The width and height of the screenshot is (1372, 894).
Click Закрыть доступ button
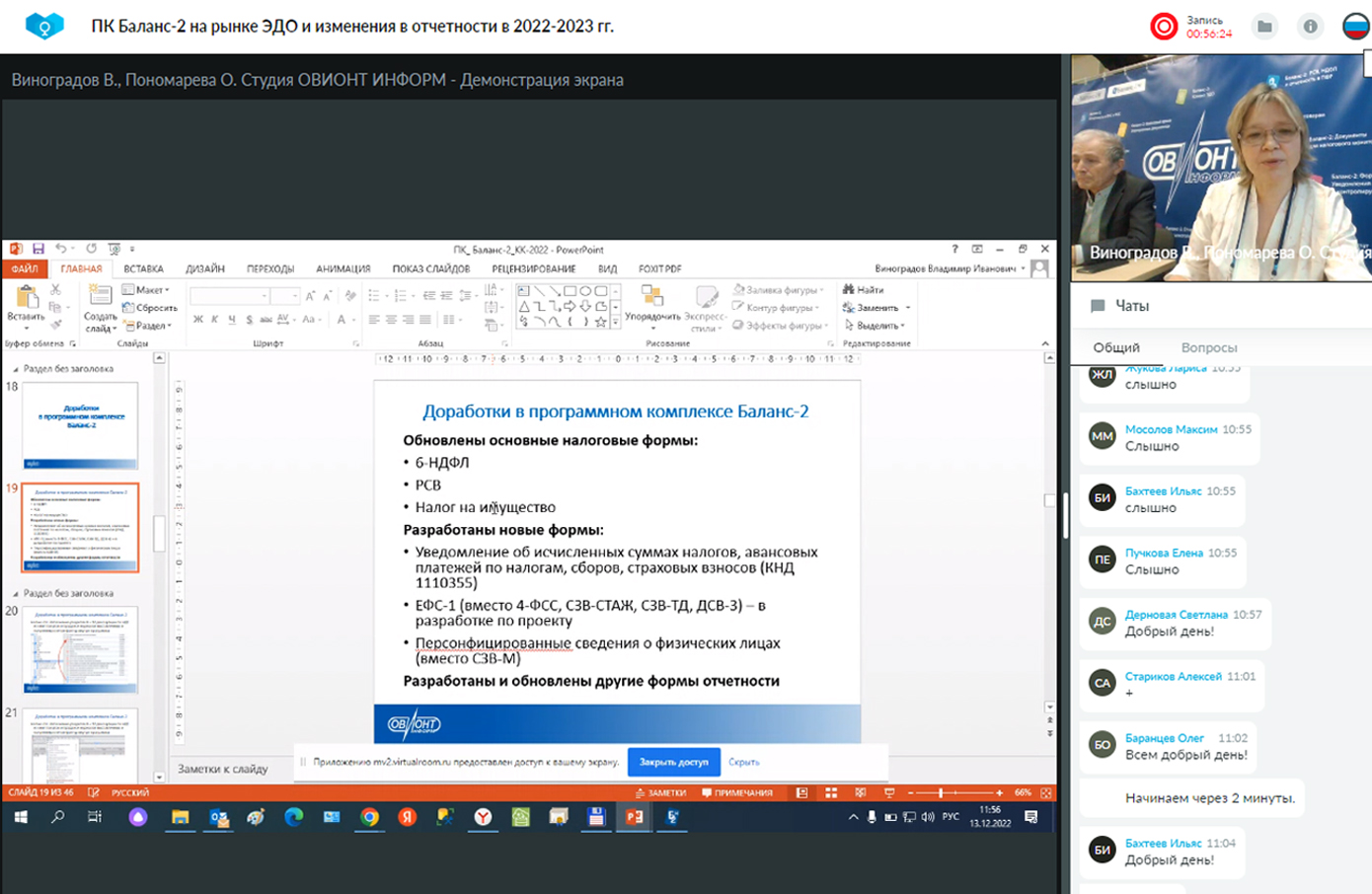pyautogui.click(x=674, y=762)
